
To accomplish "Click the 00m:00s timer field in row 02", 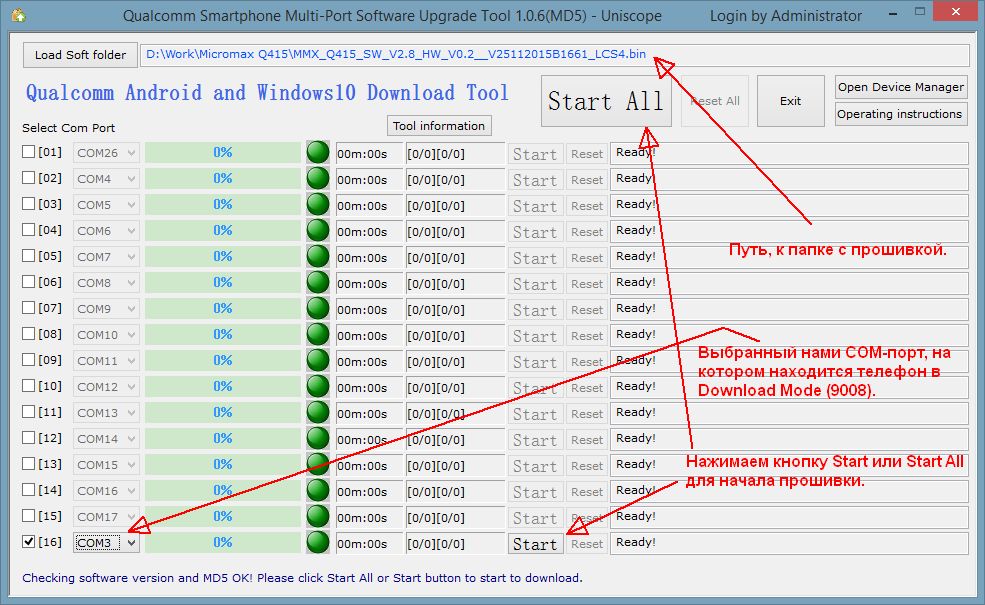I will 369,180.
